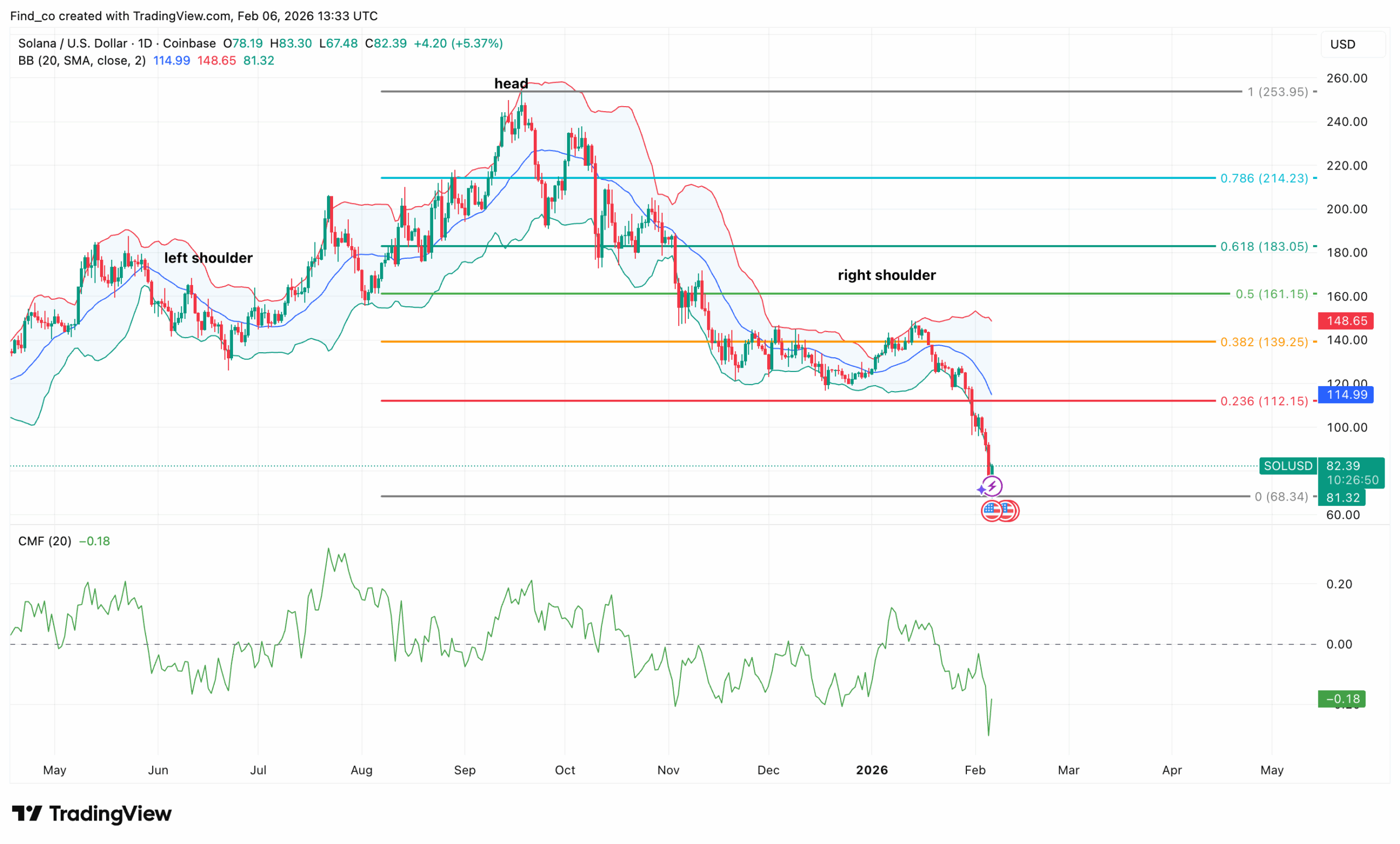Click the 2026 year label on time axis
Screen dimensions: 1400x844
[872, 770]
